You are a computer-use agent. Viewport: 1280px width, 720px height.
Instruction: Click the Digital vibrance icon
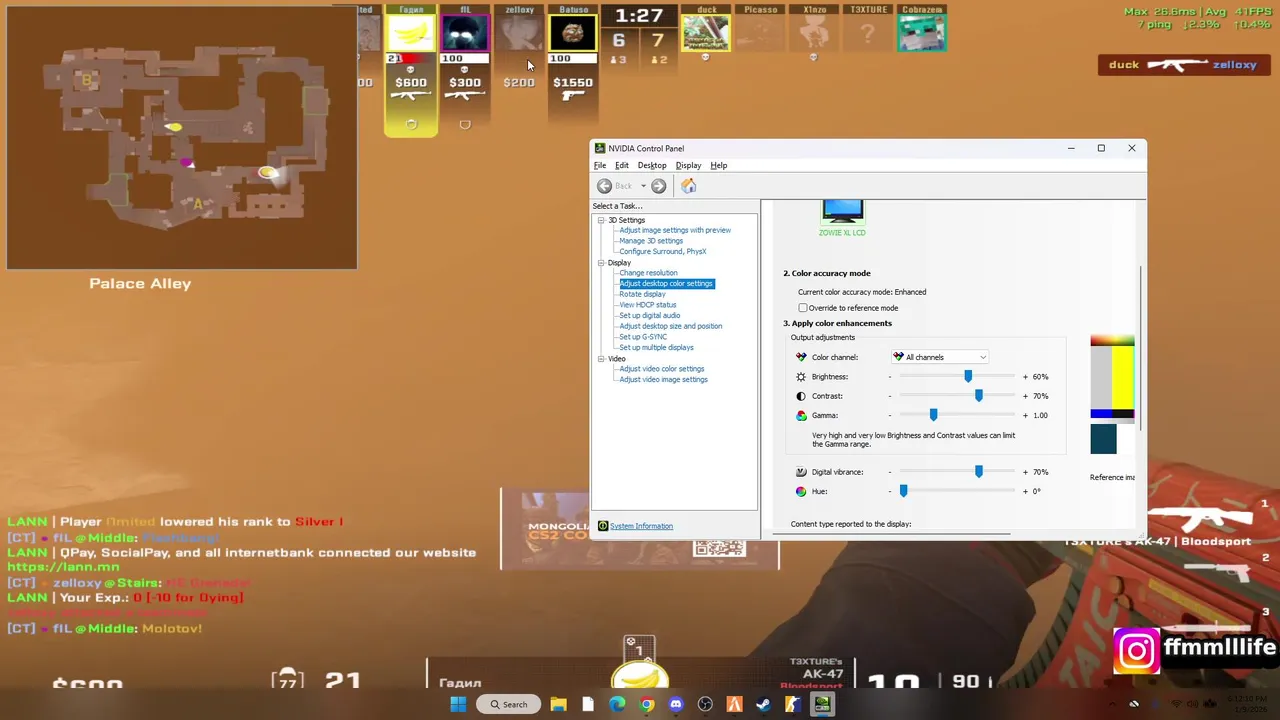[801, 472]
